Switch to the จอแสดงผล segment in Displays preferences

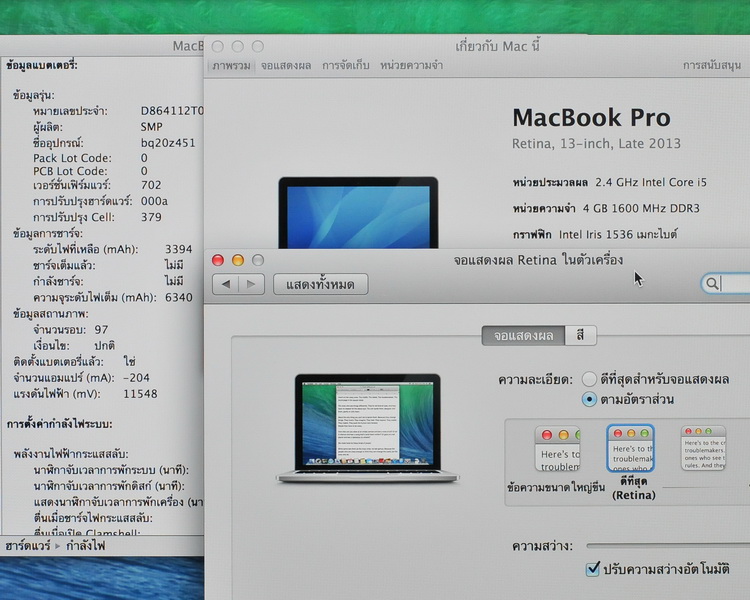click(x=523, y=335)
